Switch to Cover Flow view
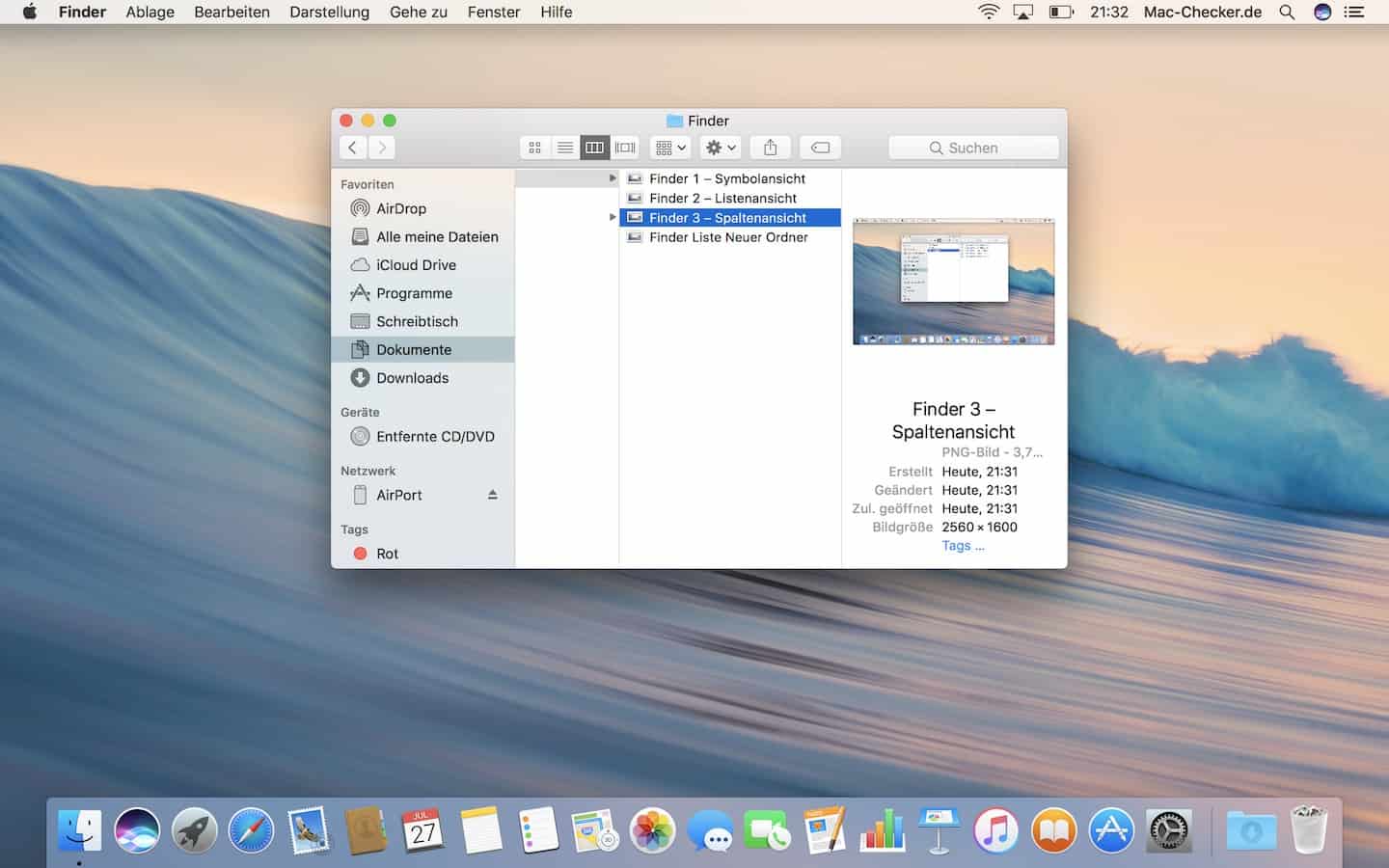Screen dimensions: 1389x868 click(x=625, y=148)
